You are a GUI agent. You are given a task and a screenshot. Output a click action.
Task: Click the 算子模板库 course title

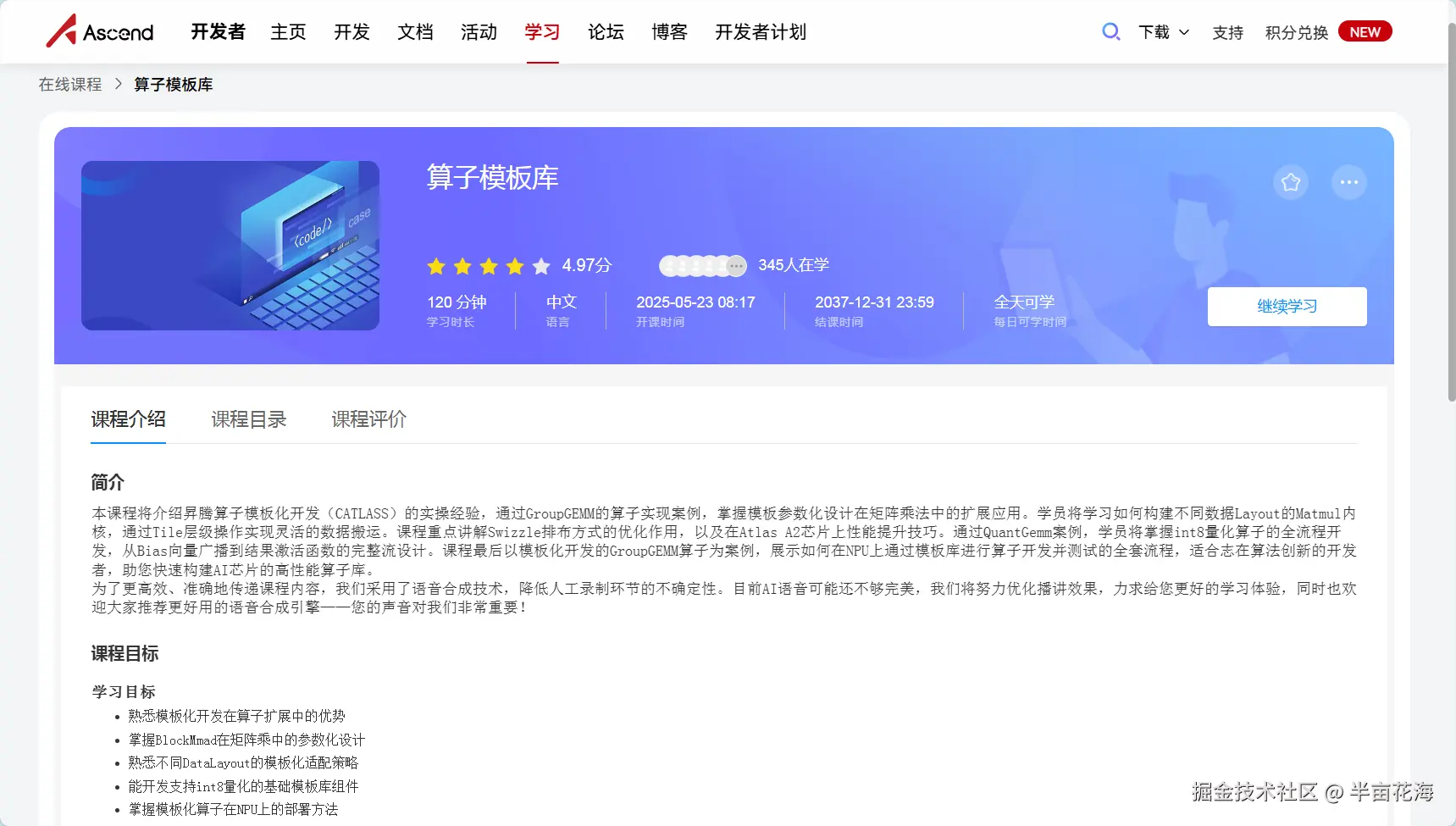(x=493, y=178)
